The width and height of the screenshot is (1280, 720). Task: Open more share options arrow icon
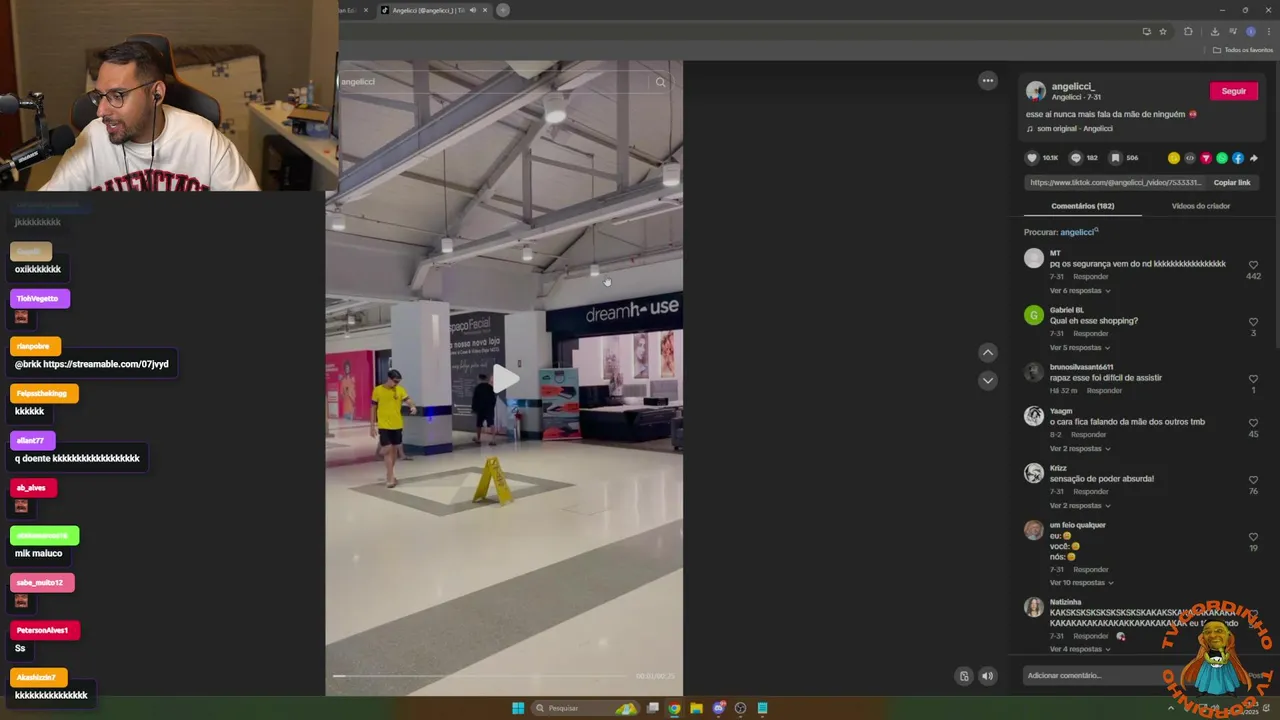point(1254,158)
